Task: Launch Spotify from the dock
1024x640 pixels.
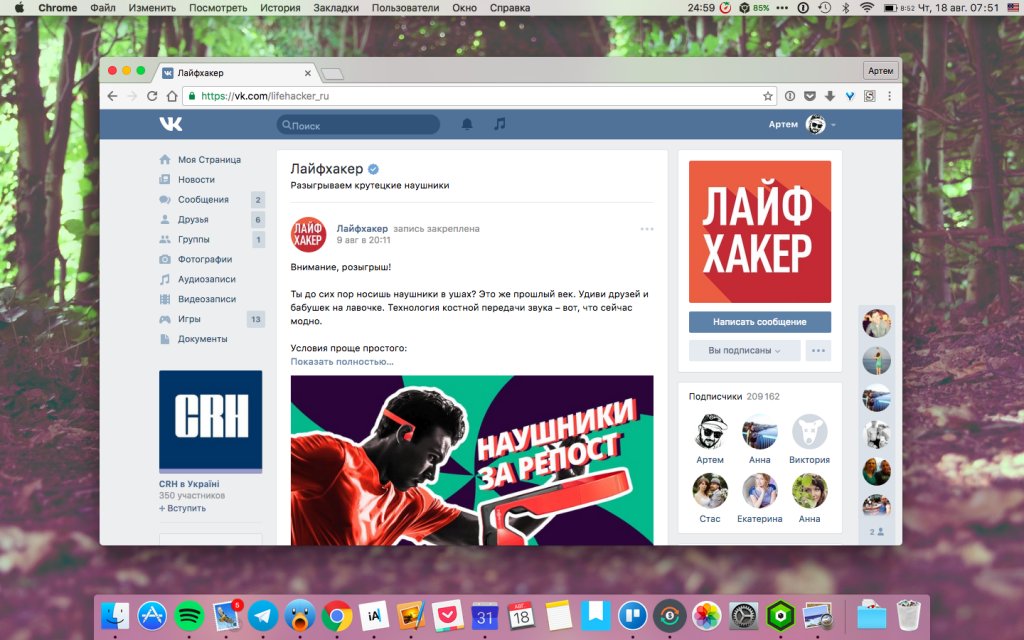Action: [189, 616]
